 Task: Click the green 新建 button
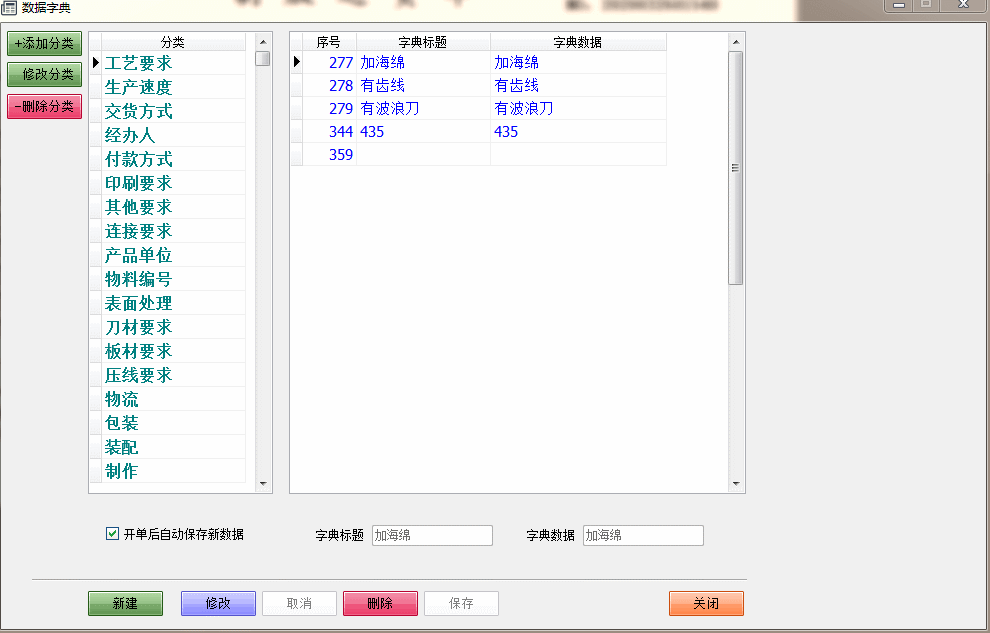click(x=125, y=604)
